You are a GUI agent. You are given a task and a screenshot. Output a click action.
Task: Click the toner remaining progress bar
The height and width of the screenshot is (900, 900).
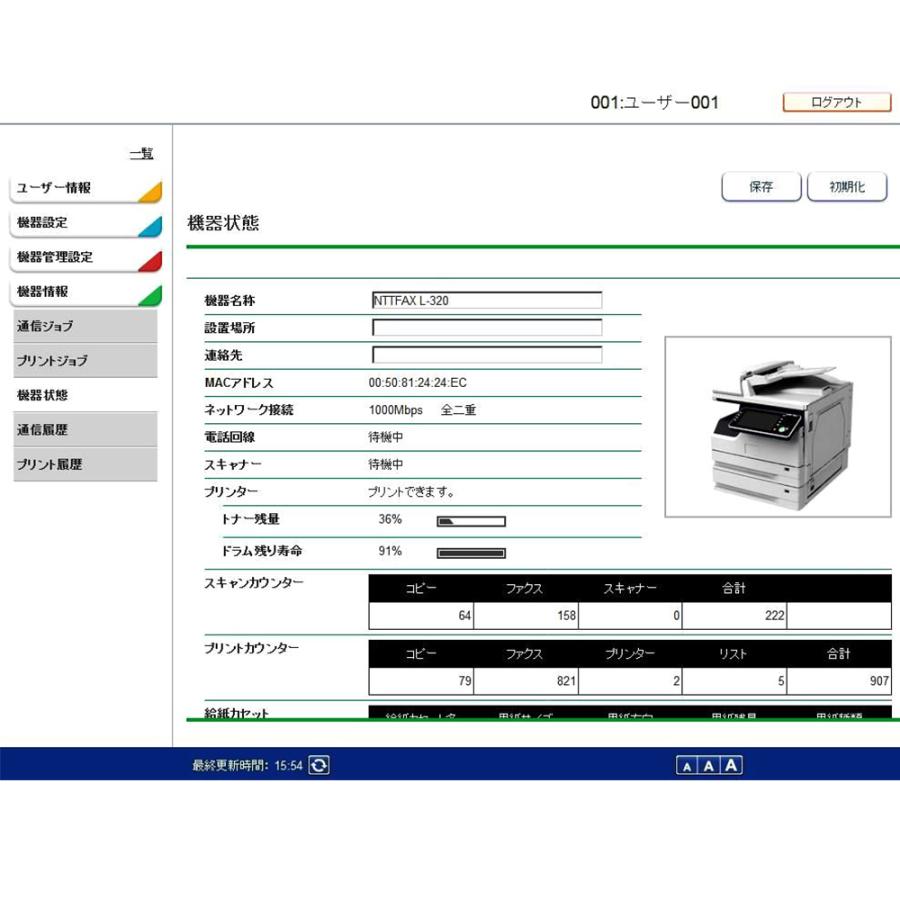(470, 520)
